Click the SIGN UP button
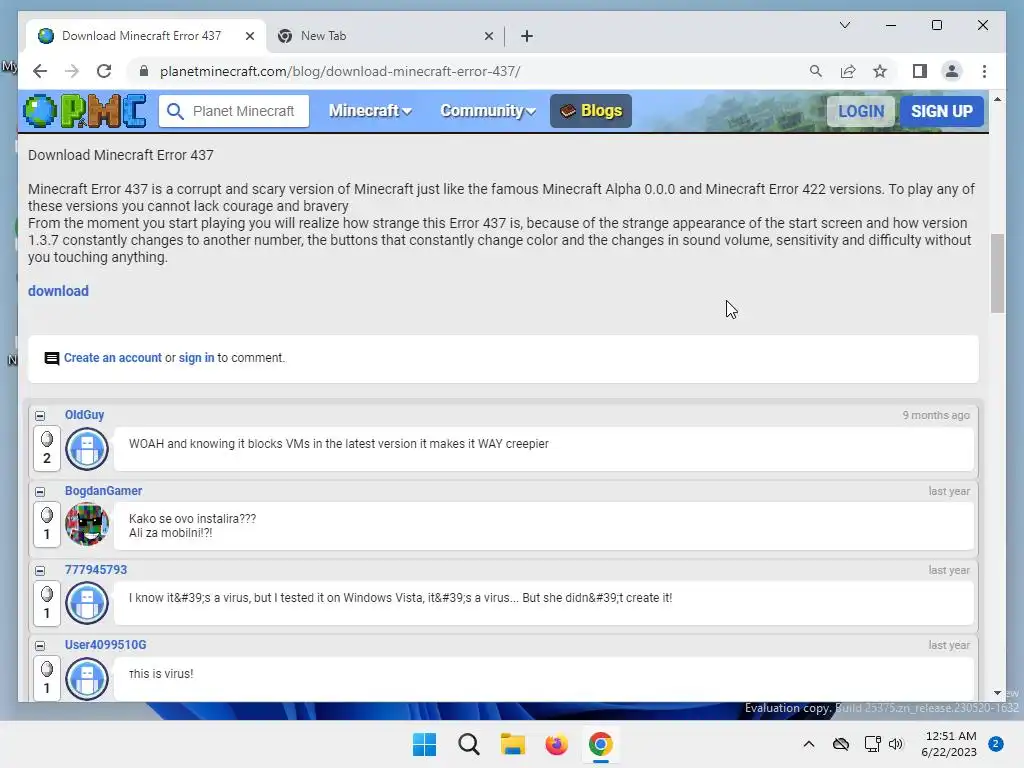The image size is (1024, 768). pyautogui.click(x=942, y=111)
